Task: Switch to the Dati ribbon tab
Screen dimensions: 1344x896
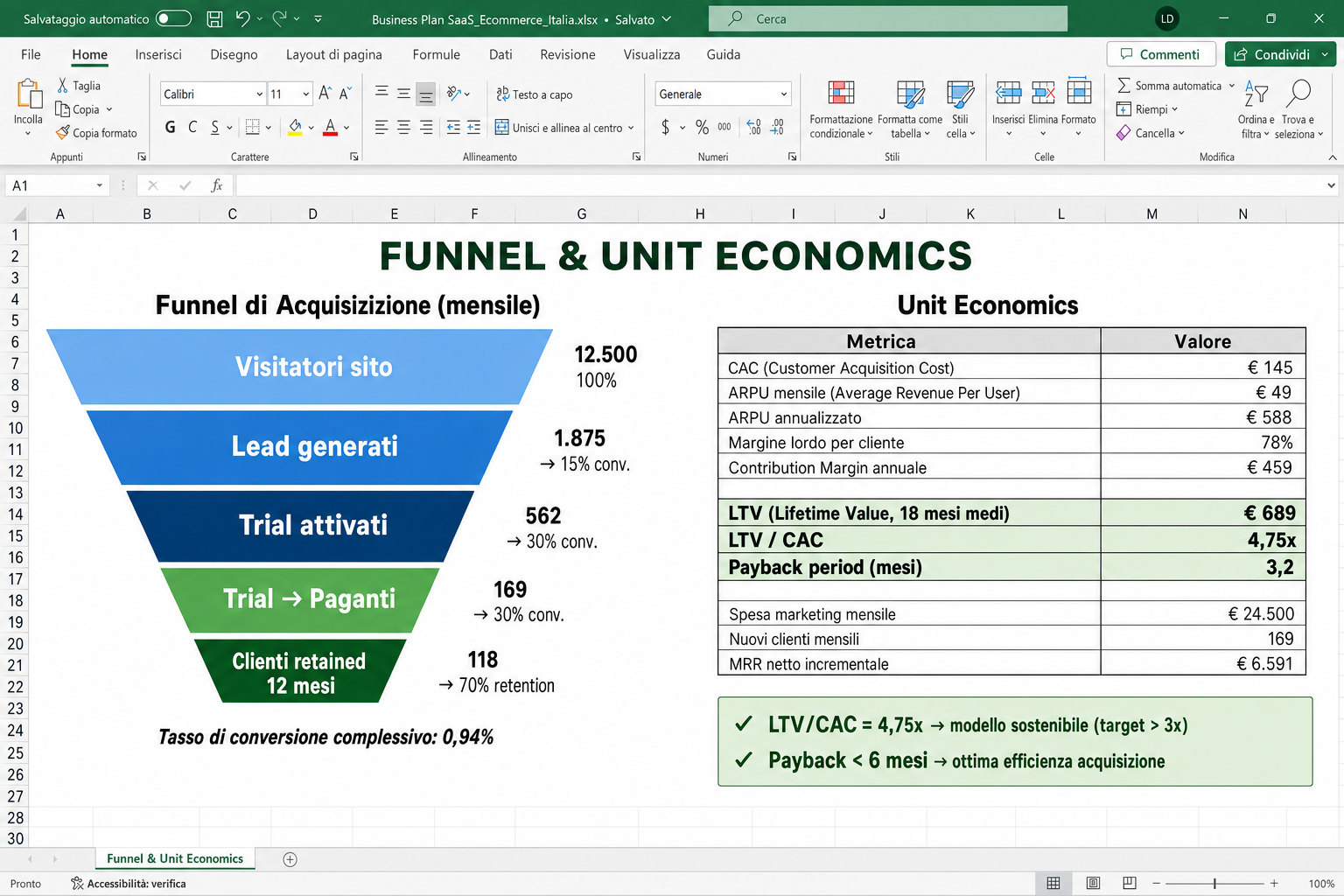Action: 500,54
